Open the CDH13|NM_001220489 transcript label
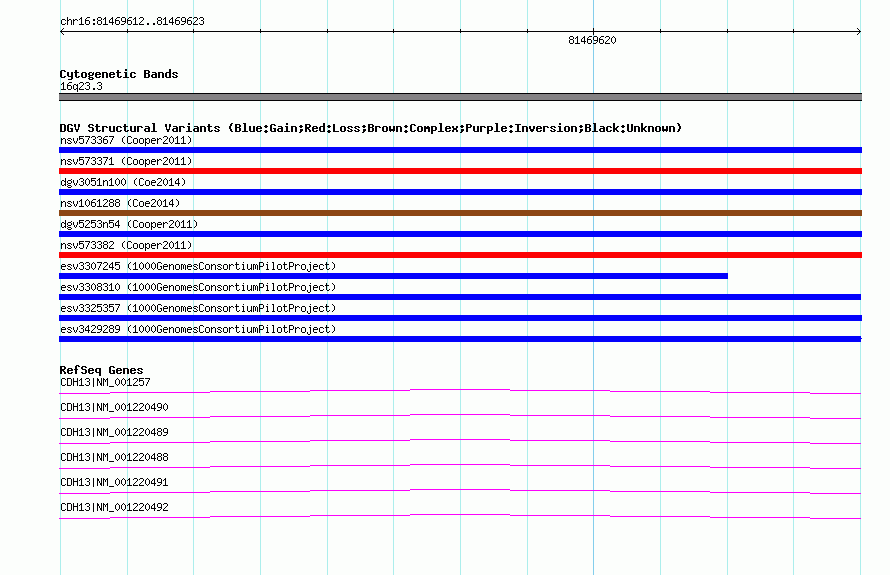This screenshot has width=890, height=575. pyautogui.click(x=114, y=433)
